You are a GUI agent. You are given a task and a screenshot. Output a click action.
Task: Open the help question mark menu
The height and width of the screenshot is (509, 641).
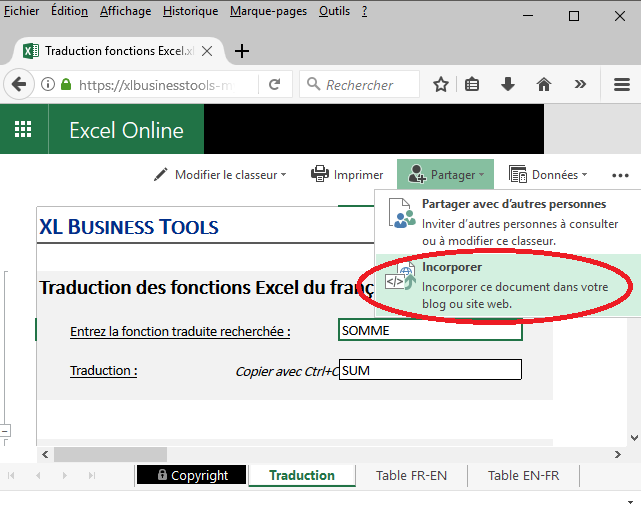click(364, 11)
